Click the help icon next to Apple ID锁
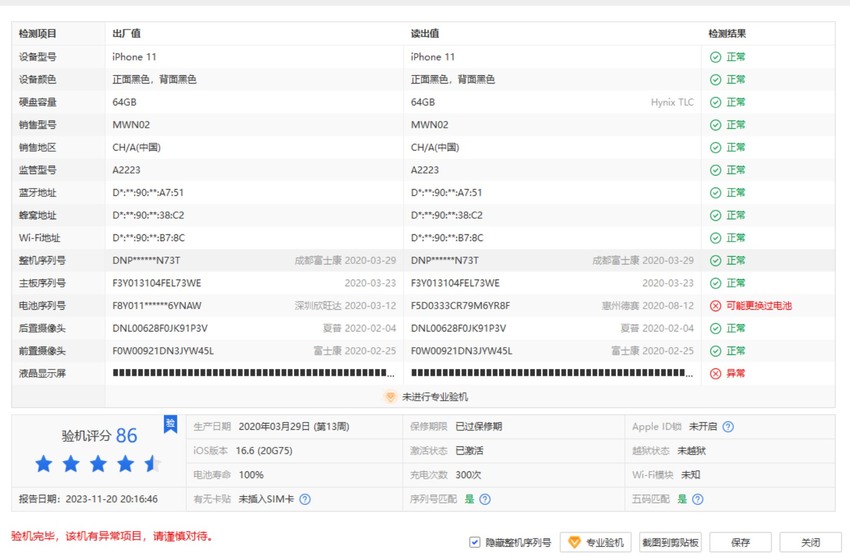Viewport: 850px width, 557px height. click(x=728, y=427)
